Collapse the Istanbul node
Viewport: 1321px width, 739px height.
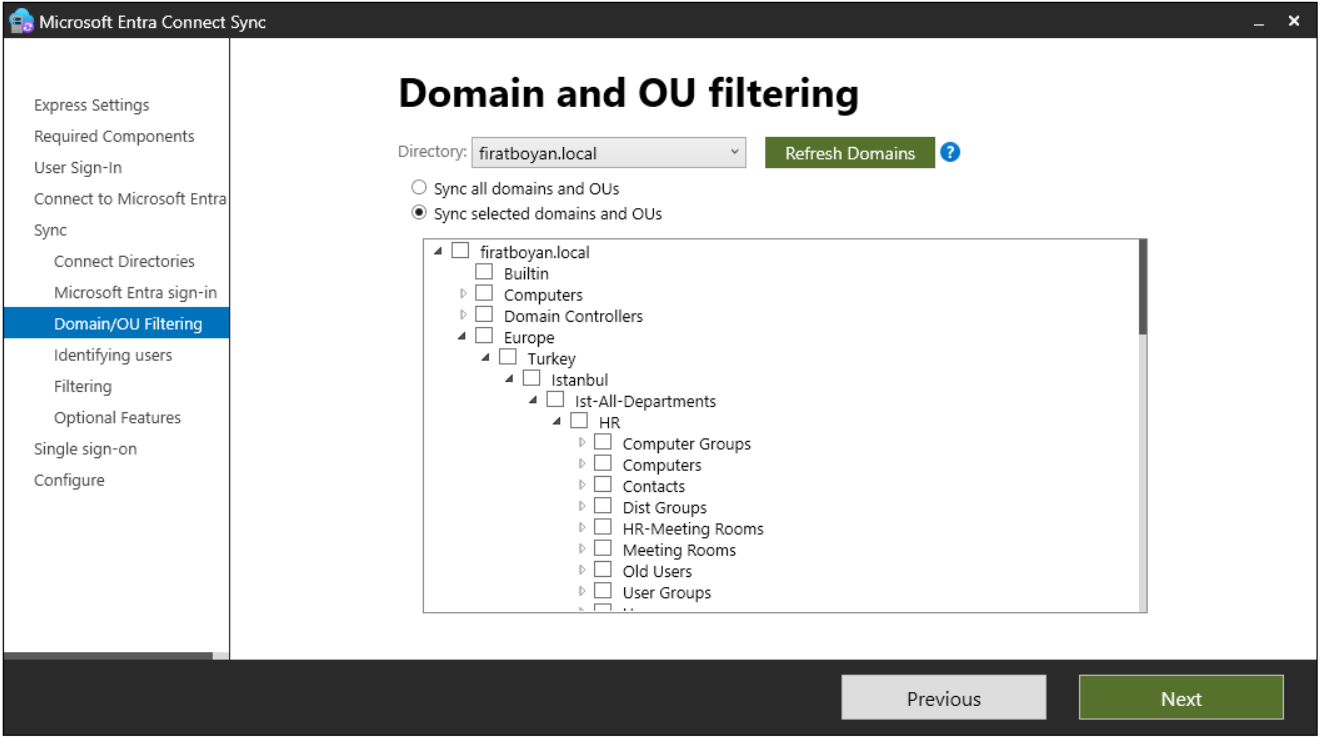click(x=509, y=380)
